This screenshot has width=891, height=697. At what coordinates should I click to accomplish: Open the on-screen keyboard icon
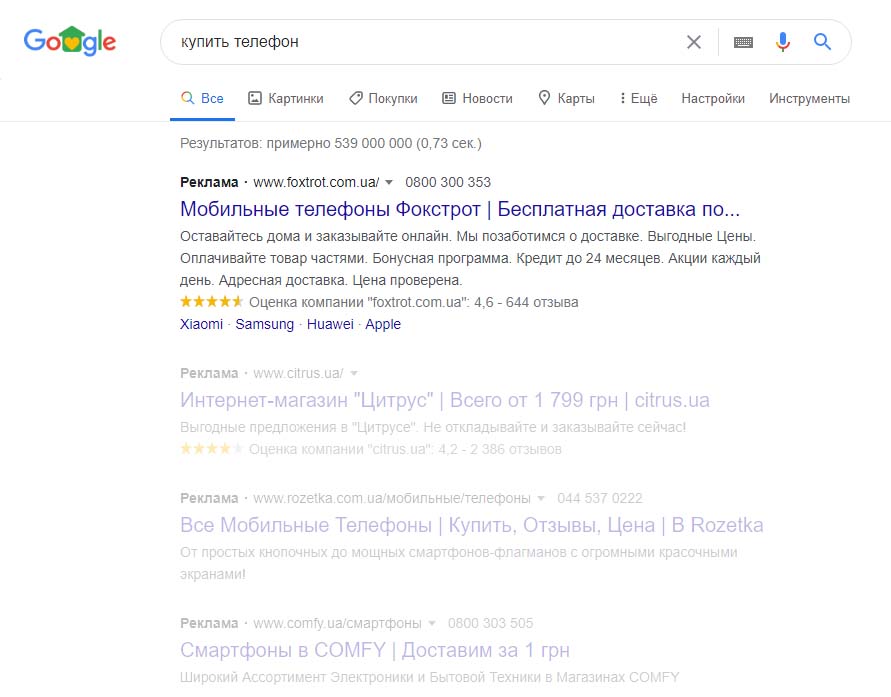point(743,42)
